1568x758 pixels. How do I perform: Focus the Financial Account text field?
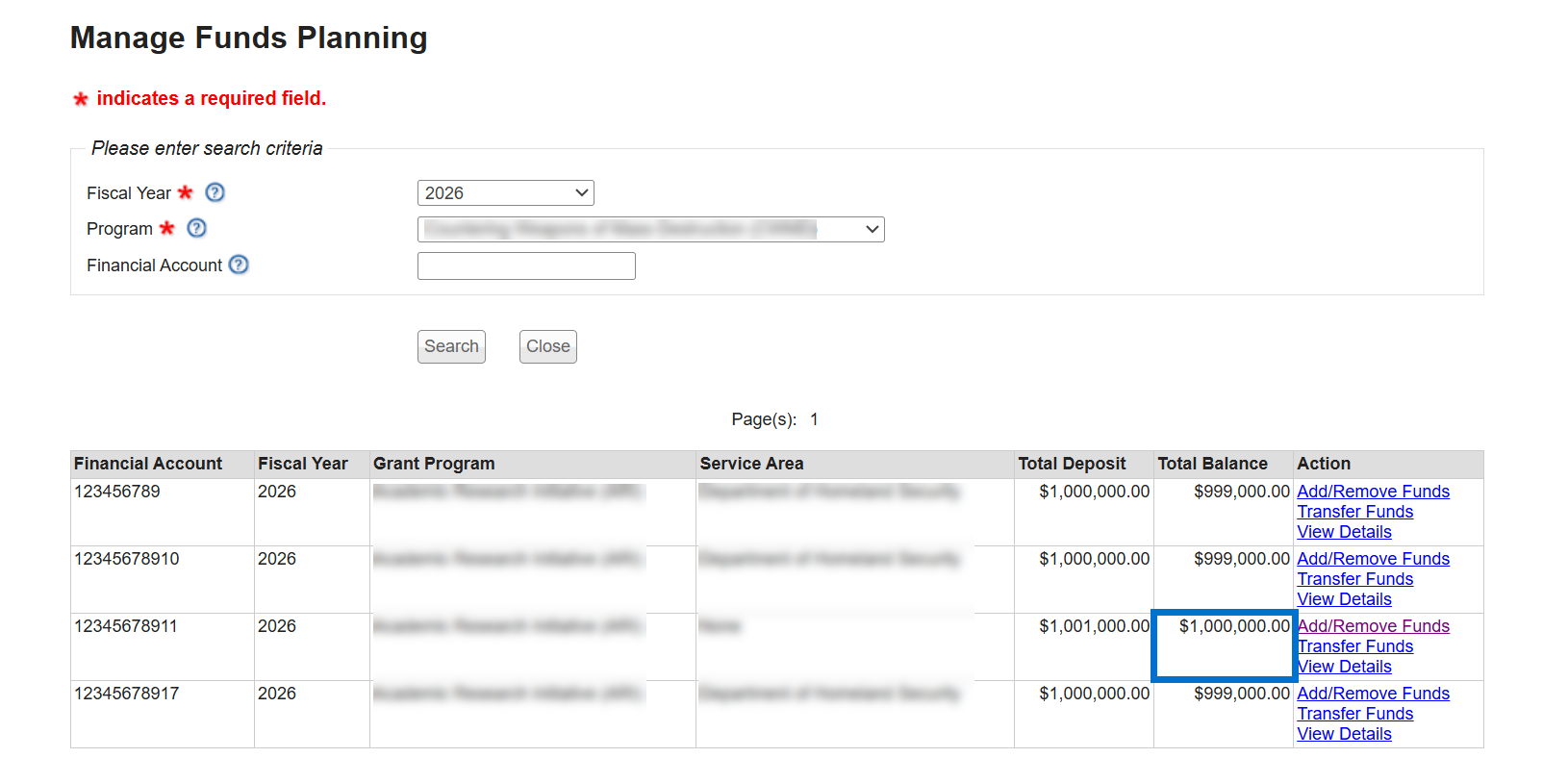526,265
